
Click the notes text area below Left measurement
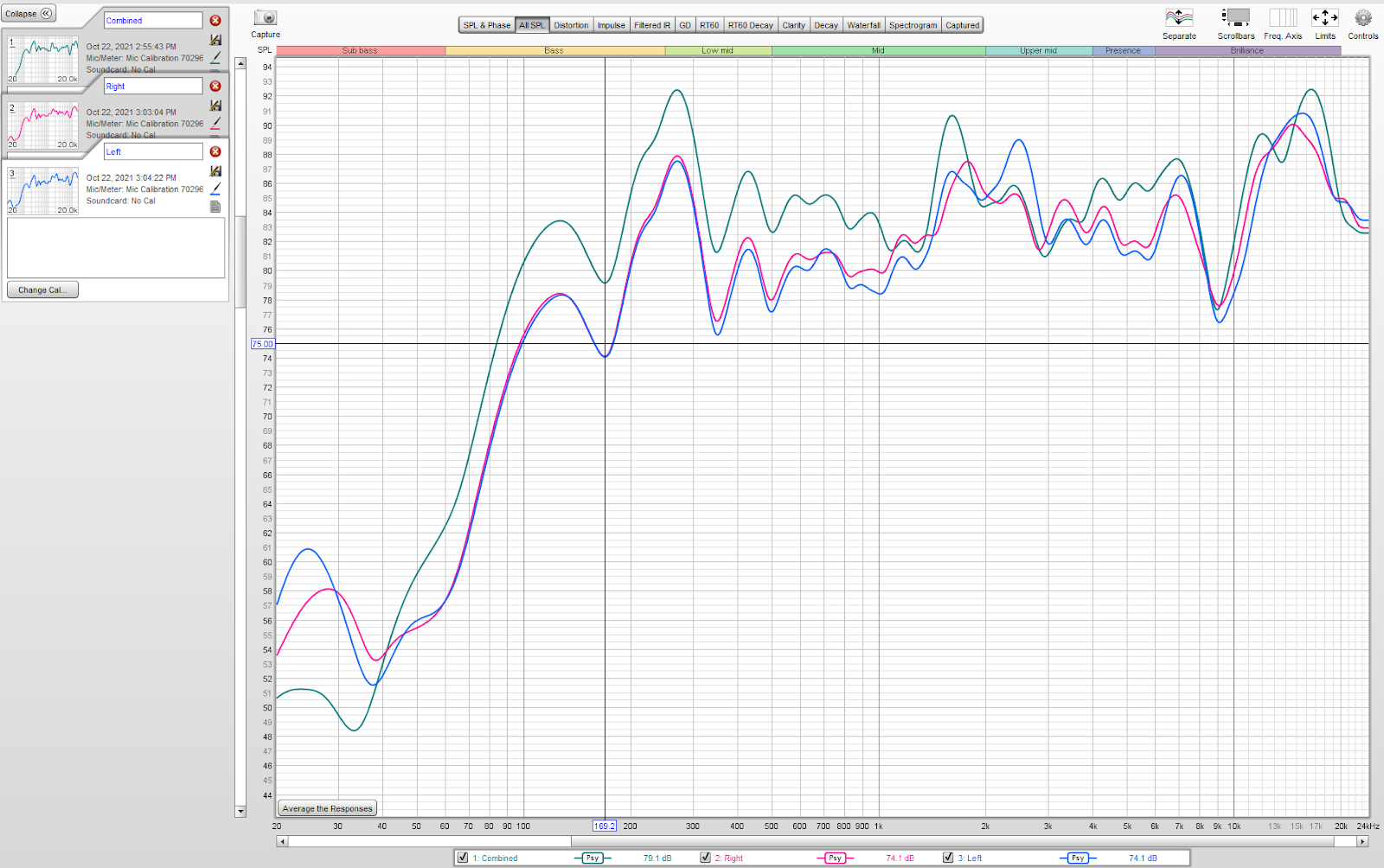click(116, 248)
